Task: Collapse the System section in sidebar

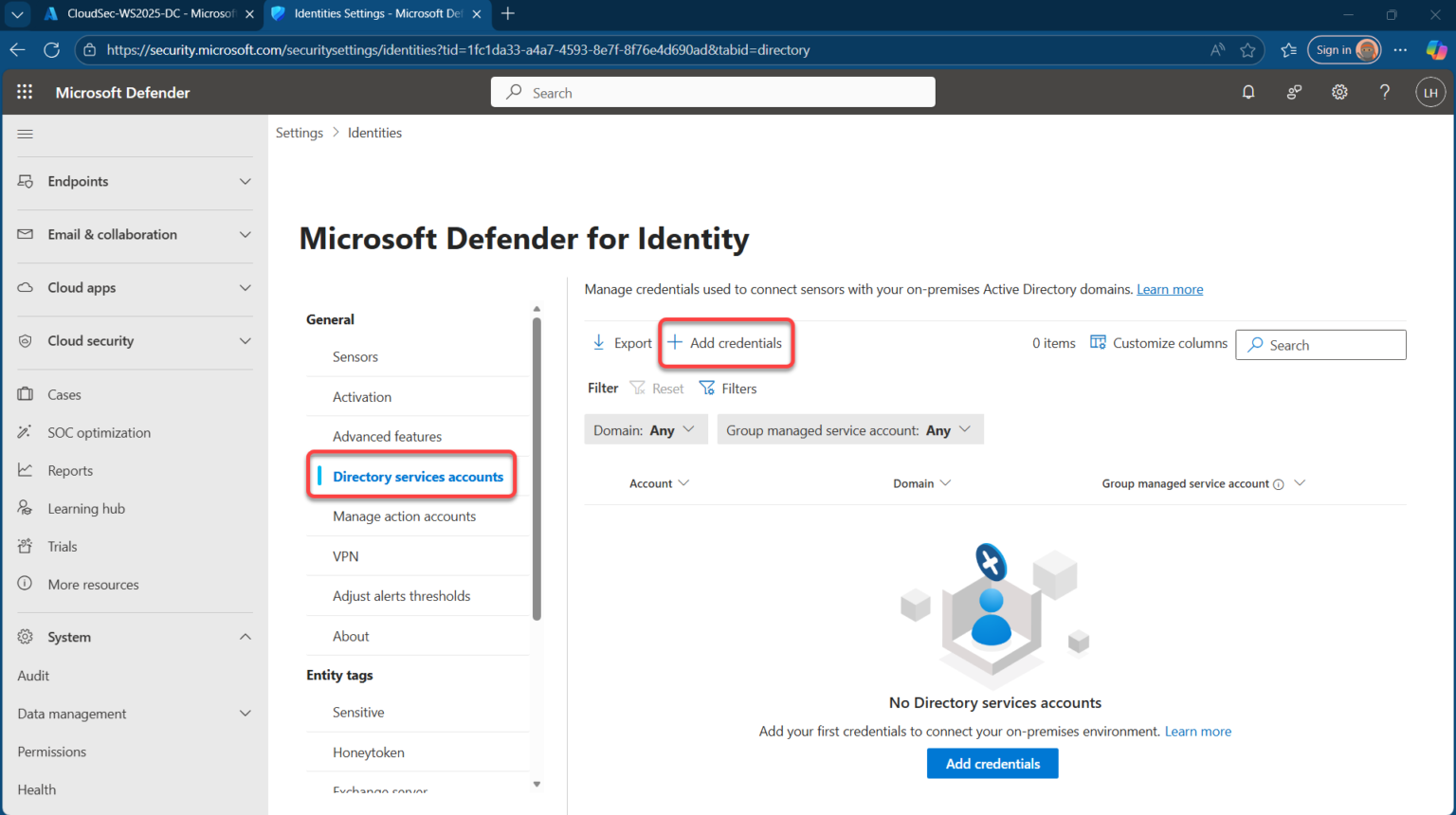Action: click(x=245, y=636)
